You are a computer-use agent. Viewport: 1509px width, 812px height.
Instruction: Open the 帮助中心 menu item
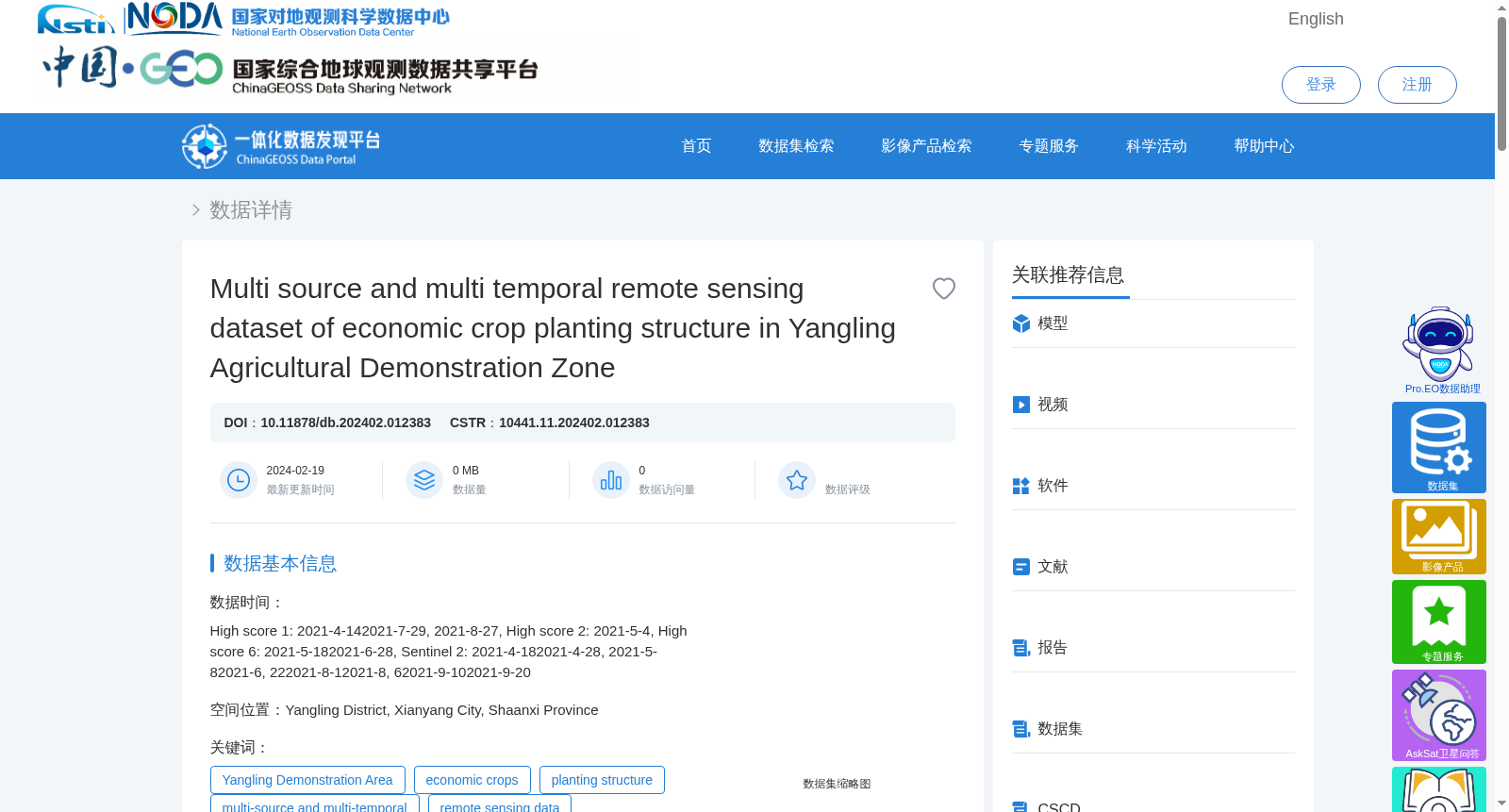(1264, 146)
